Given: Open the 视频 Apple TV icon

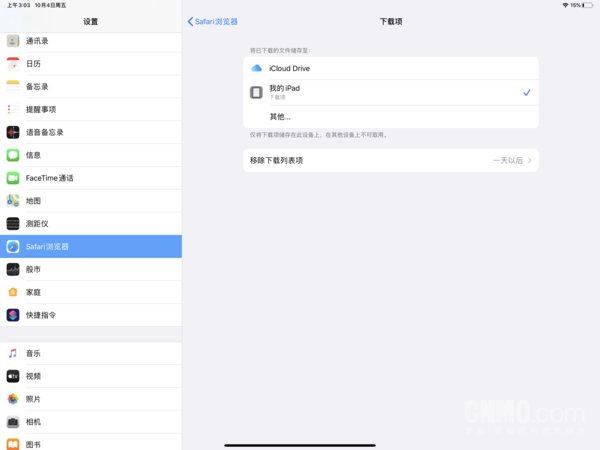Looking at the screenshot, I should point(13,376).
